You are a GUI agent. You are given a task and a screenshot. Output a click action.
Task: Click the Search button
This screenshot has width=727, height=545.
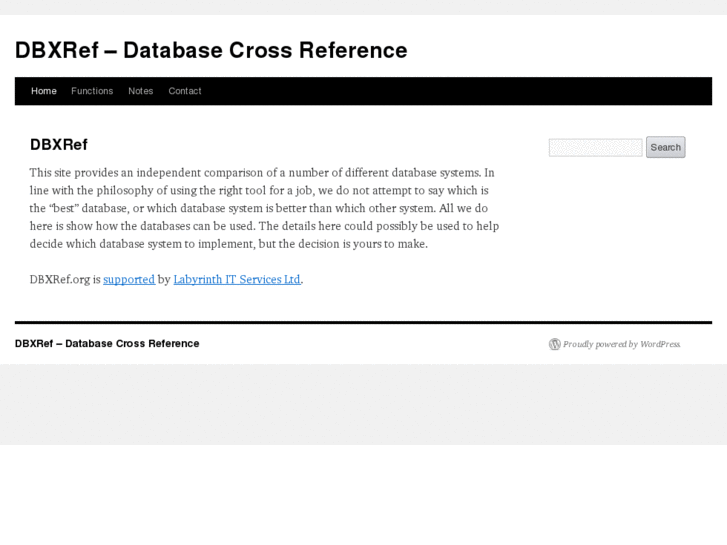[665, 147]
